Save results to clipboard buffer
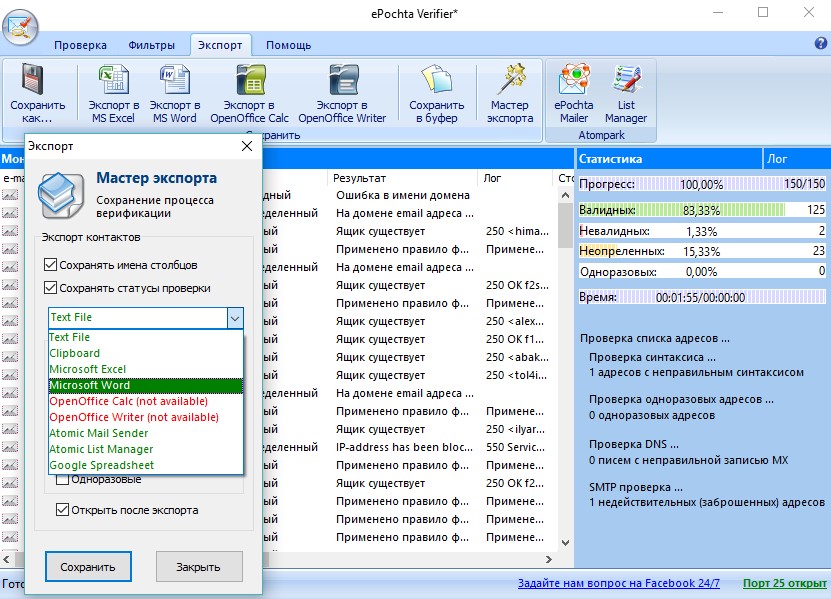The width and height of the screenshot is (831, 599). coord(436,94)
